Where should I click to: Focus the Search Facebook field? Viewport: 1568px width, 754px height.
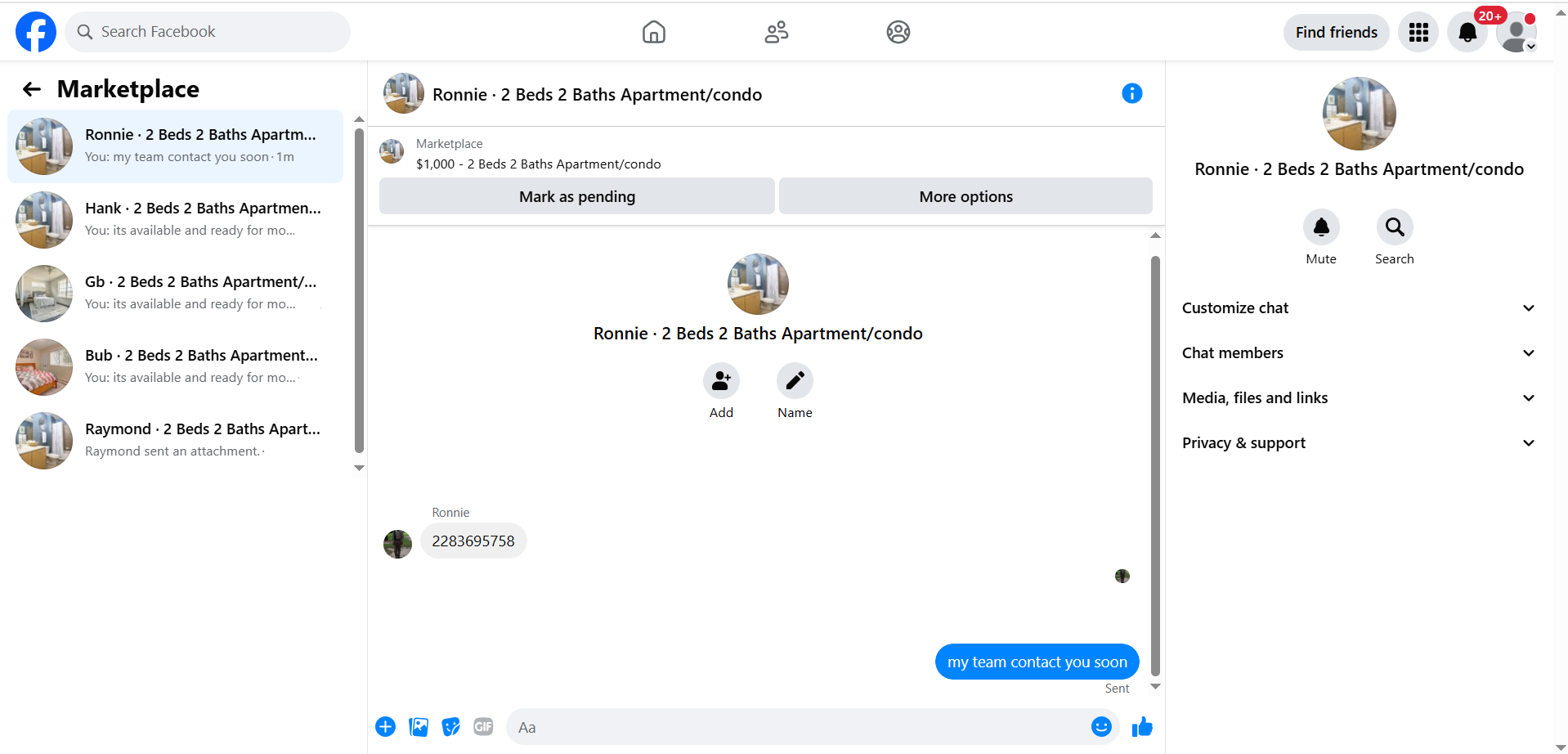(x=208, y=32)
